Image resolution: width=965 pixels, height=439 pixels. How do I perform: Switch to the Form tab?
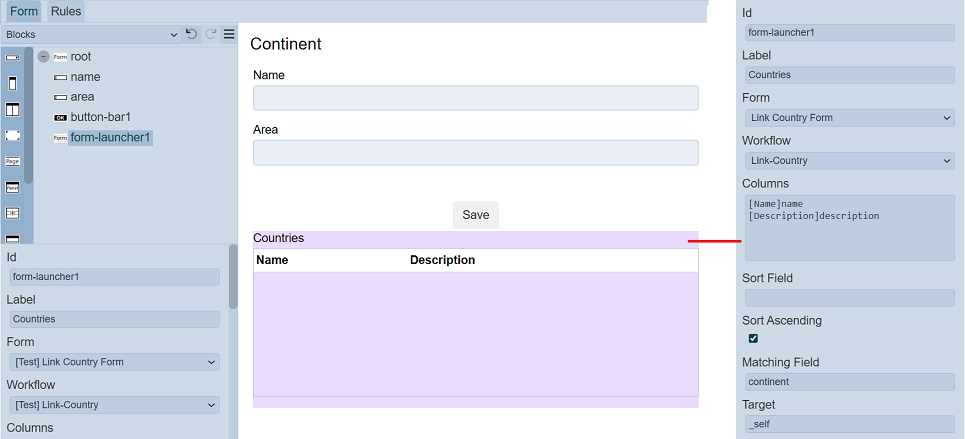click(x=24, y=12)
